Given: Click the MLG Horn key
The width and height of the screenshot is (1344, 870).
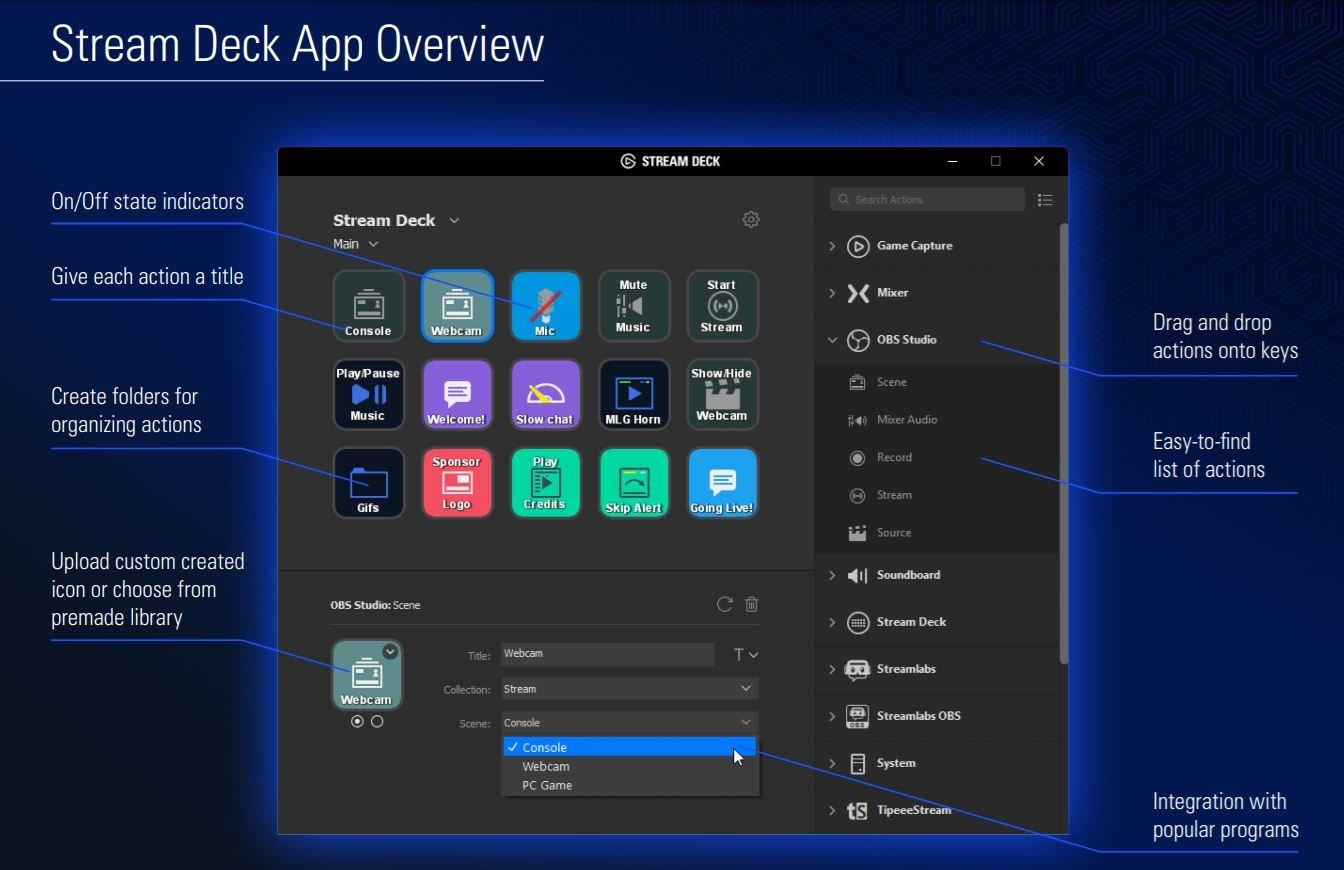Looking at the screenshot, I should click(633, 394).
